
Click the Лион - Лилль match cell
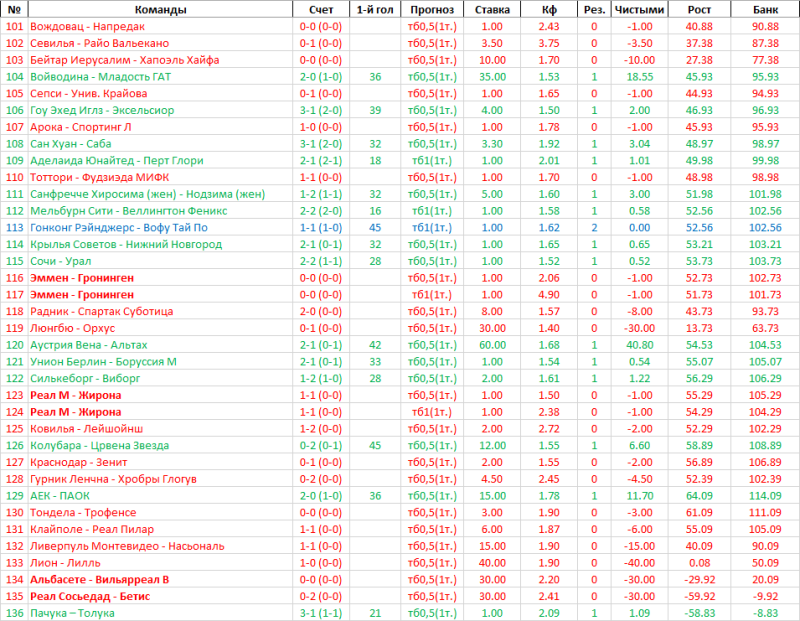65,562
